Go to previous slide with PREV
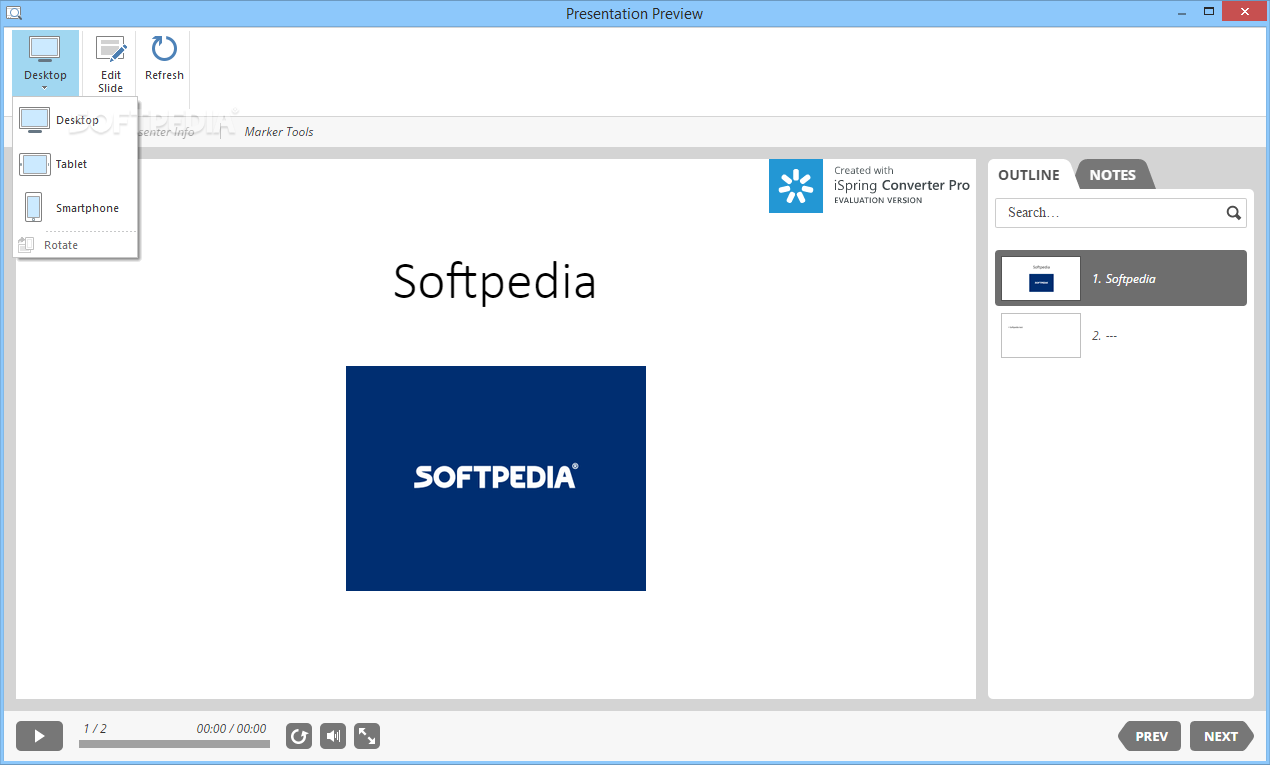The height and width of the screenshot is (765, 1270). pos(1150,736)
